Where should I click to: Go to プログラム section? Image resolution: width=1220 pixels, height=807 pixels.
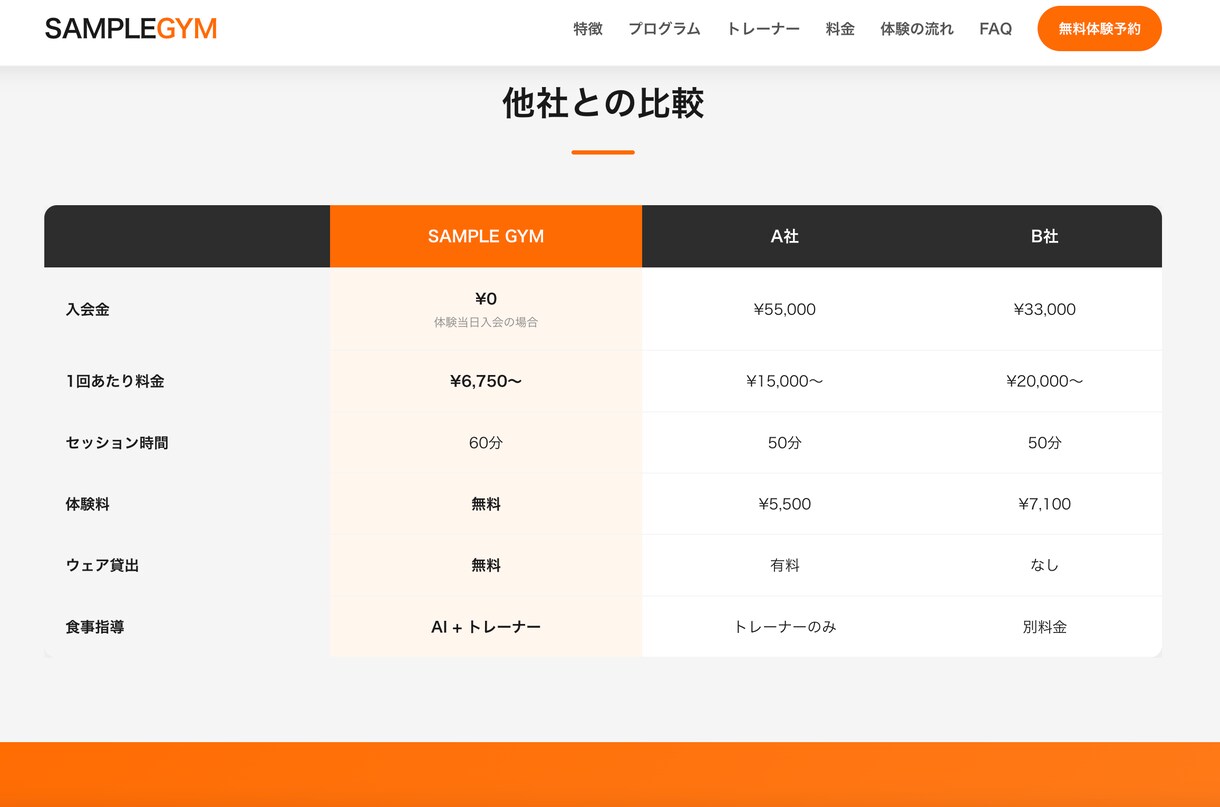click(x=664, y=29)
